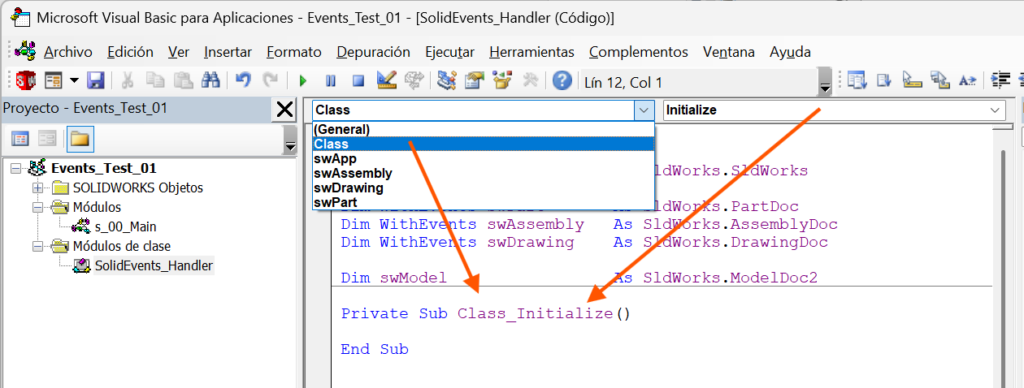Click the Complete Word A icon
Screen dimensions: 1024x388
tap(967, 81)
